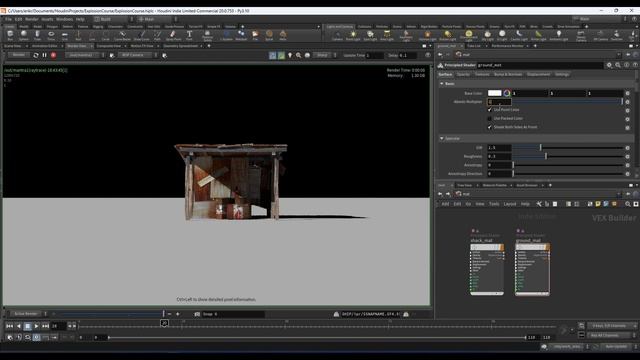Stop the render with red button
This screenshot has width=640, height=360.
[x=53, y=55]
